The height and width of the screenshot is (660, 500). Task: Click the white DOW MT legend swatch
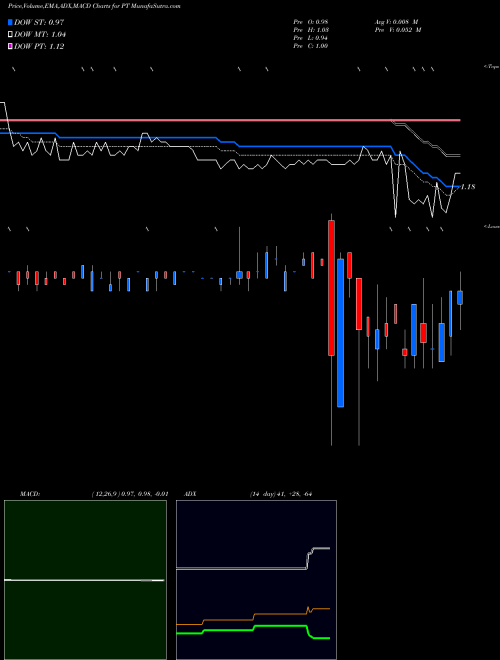(11, 35)
